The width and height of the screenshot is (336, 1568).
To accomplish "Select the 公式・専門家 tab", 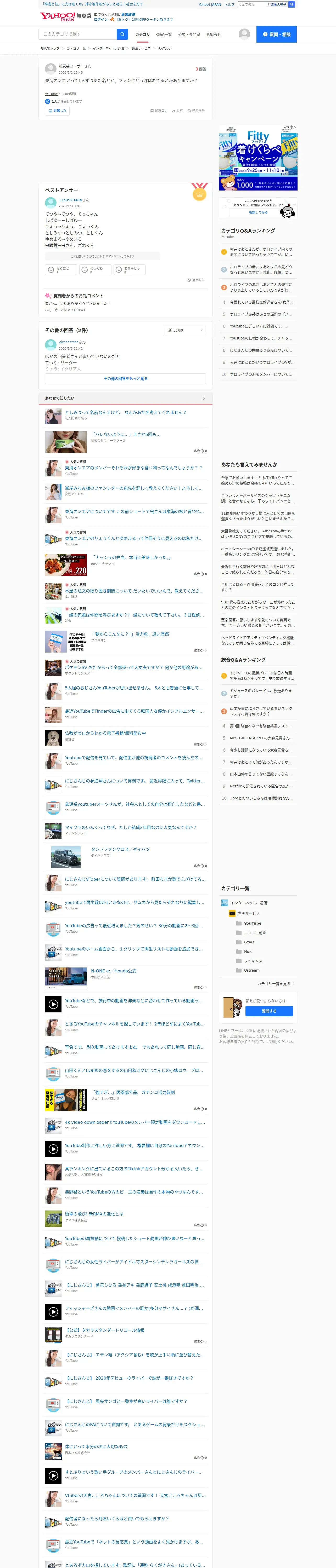I will (189, 35).
